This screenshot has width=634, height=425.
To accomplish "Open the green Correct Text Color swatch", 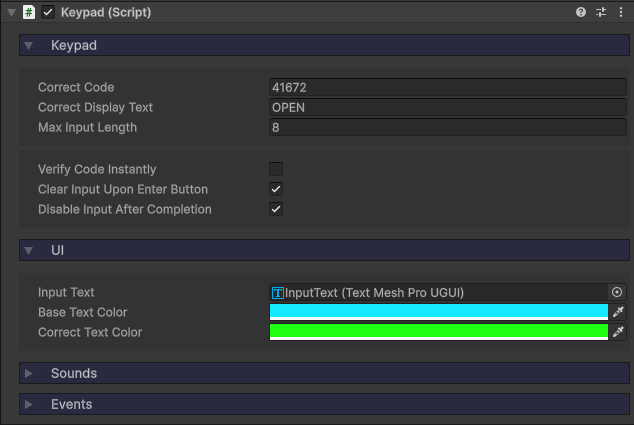I will pos(438,332).
